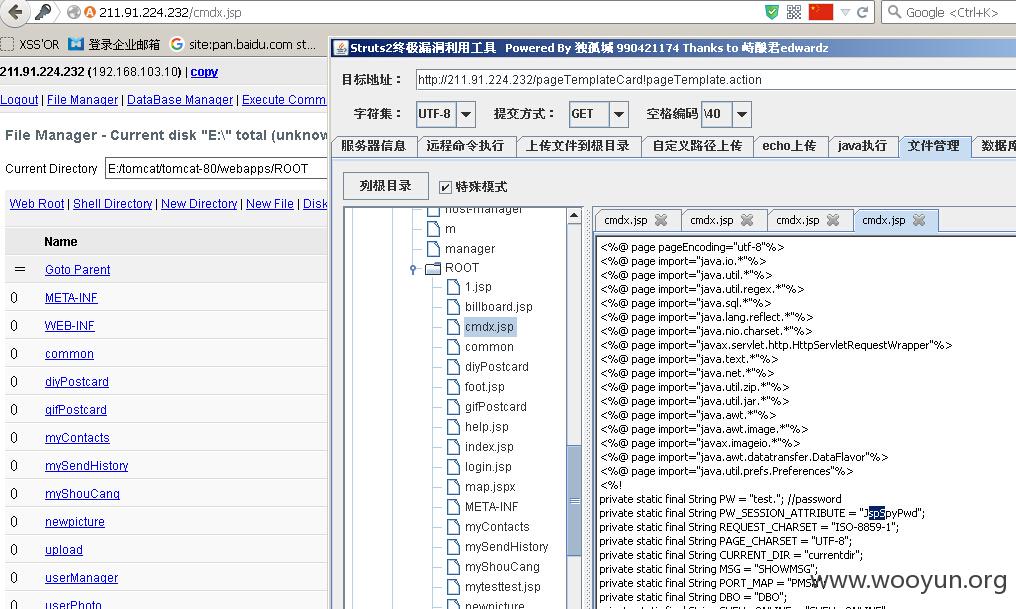The image size is (1016, 609).
Task: Switch to the java执行 tab
Action: (x=862, y=146)
